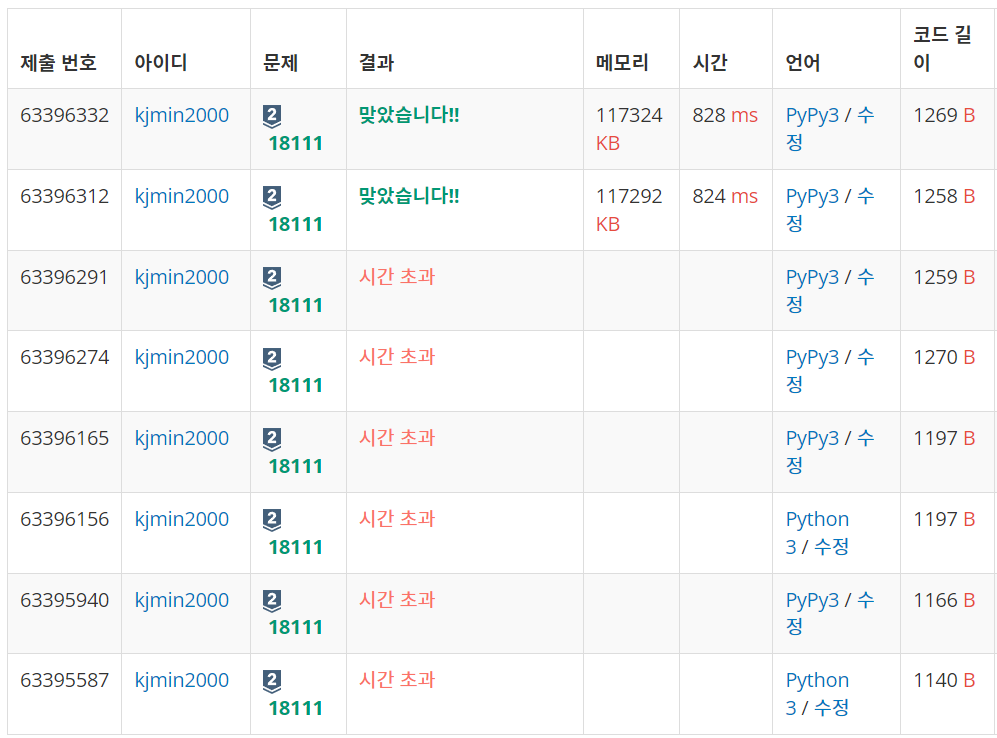Select submission number 63396332
Screen dimensions: 997x738
pos(65,116)
